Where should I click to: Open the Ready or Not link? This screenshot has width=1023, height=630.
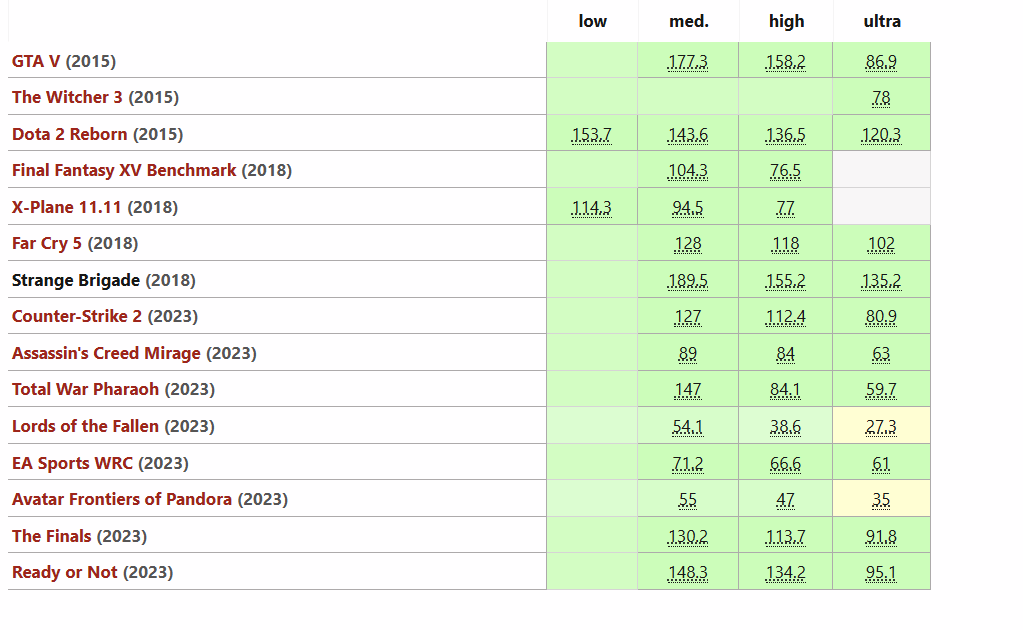point(65,573)
